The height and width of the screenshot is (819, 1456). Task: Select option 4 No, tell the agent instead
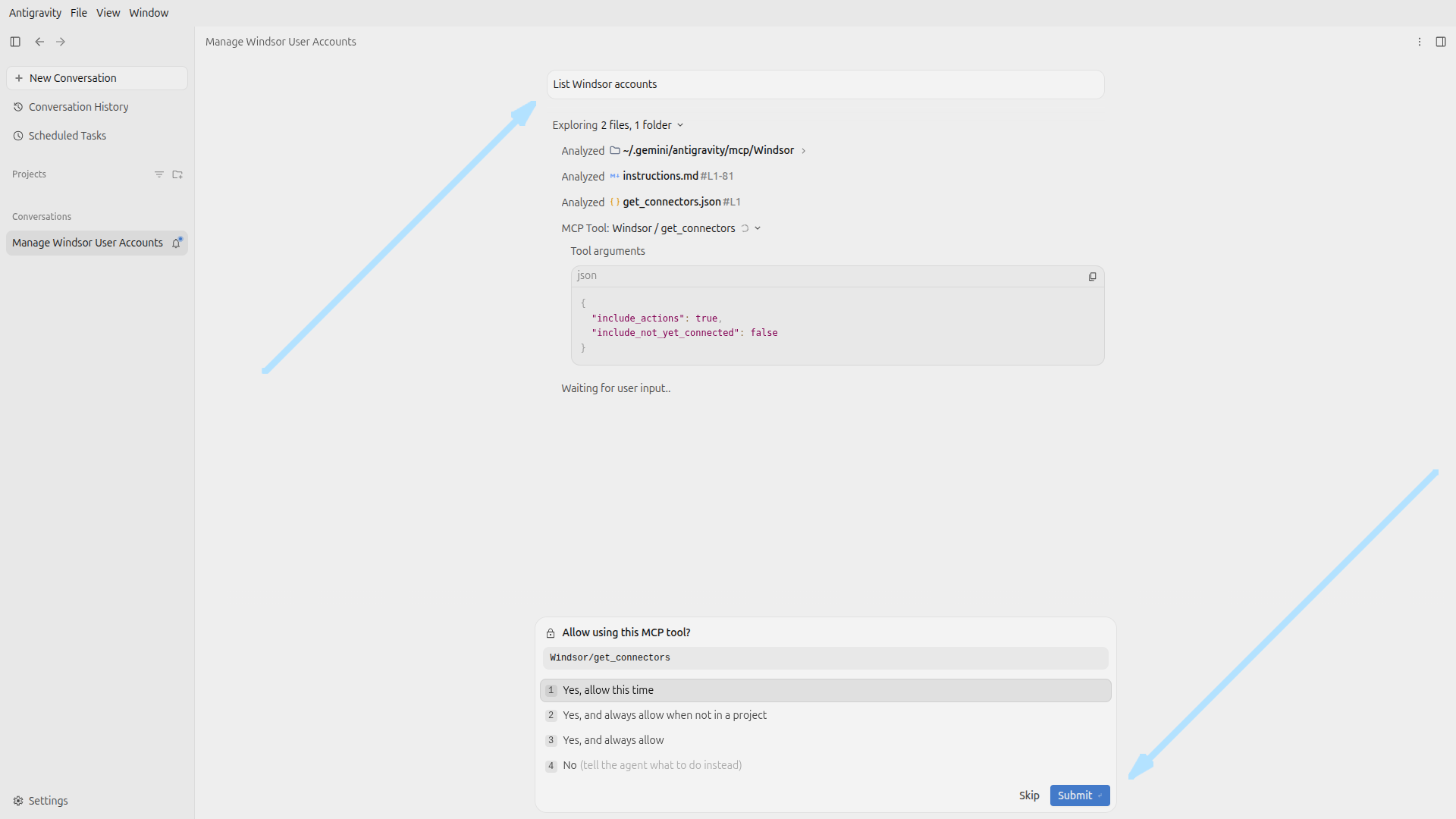click(825, 765)
